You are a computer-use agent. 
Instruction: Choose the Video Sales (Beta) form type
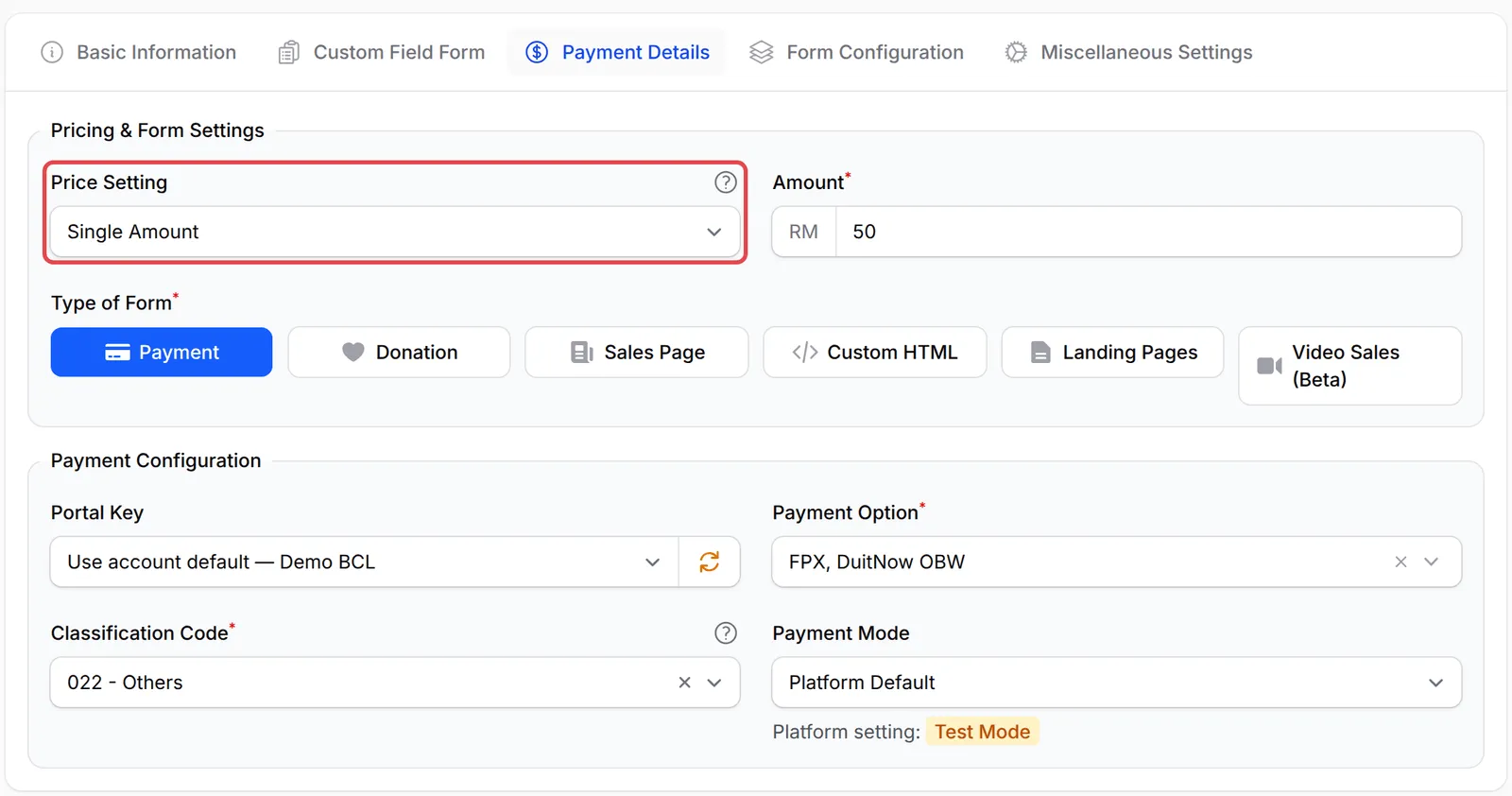tap(1350, 366)
